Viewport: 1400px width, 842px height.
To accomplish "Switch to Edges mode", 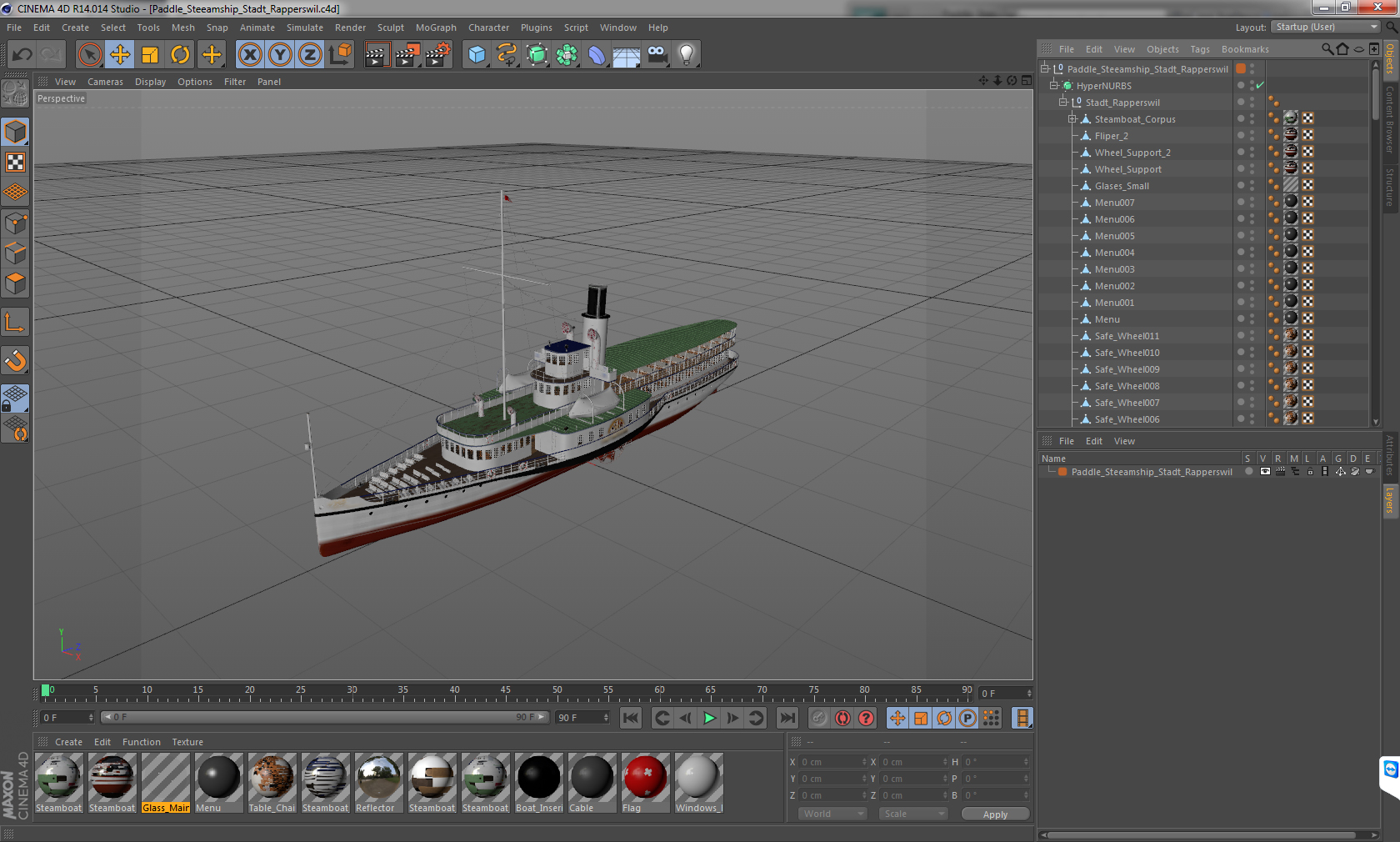I will [16, 253].
